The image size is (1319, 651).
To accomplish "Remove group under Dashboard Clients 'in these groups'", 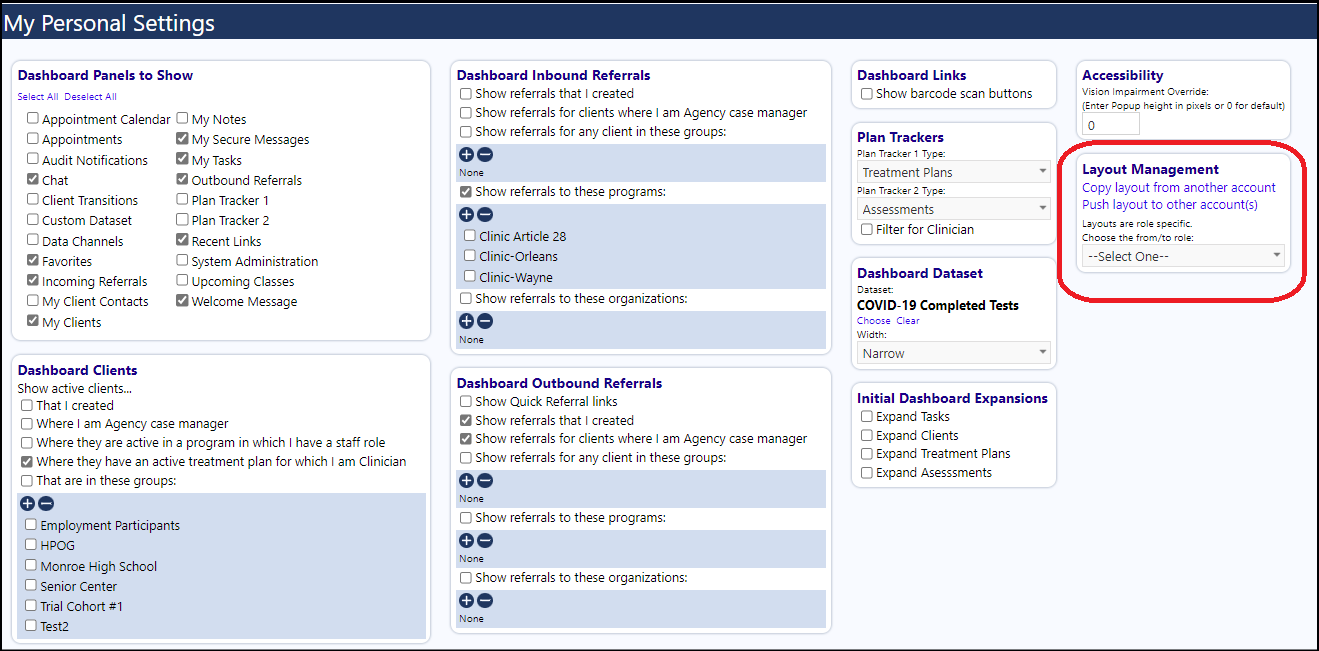I will (x=46, y=504).
